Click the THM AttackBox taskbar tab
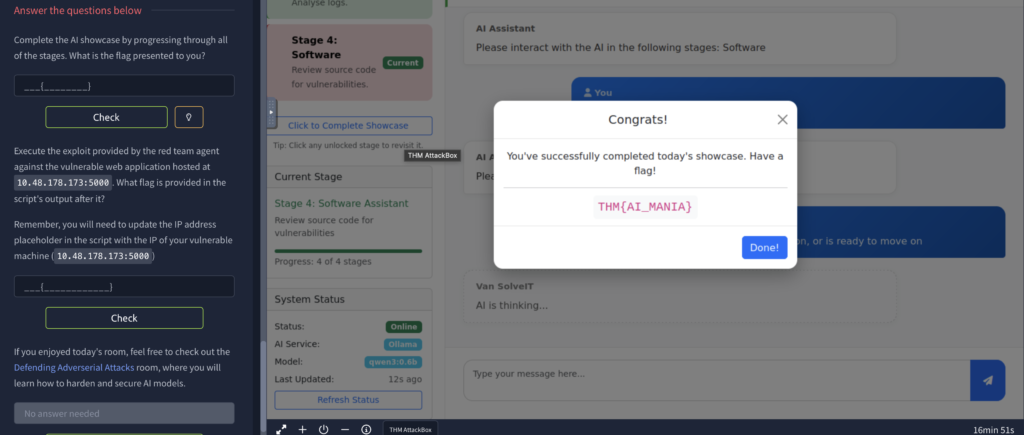 point(411,429)
